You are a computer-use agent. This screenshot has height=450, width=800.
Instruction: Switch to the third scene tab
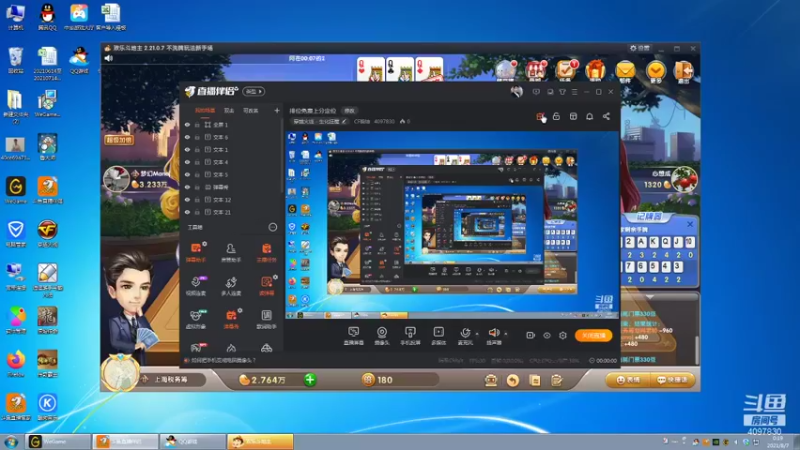point(251,110)
